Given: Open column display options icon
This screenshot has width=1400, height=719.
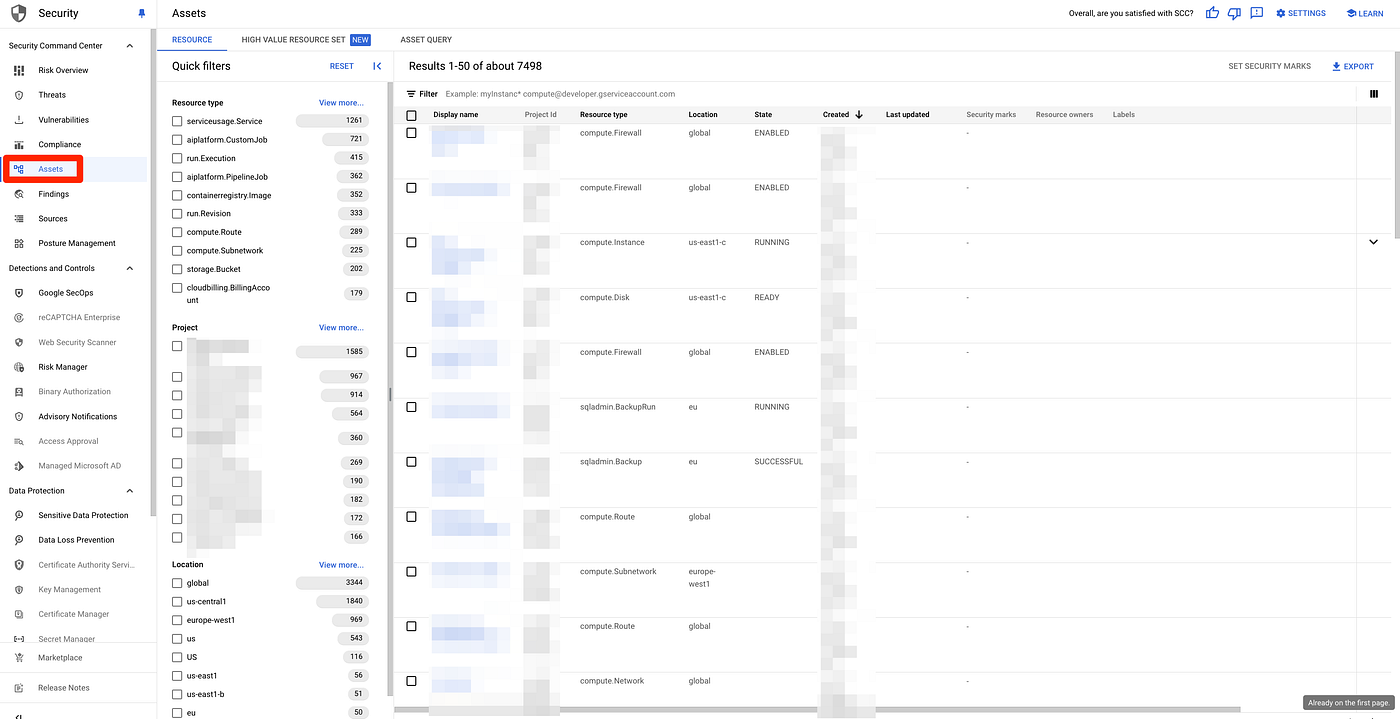Looking at the screenshot, I should 1374,94.
